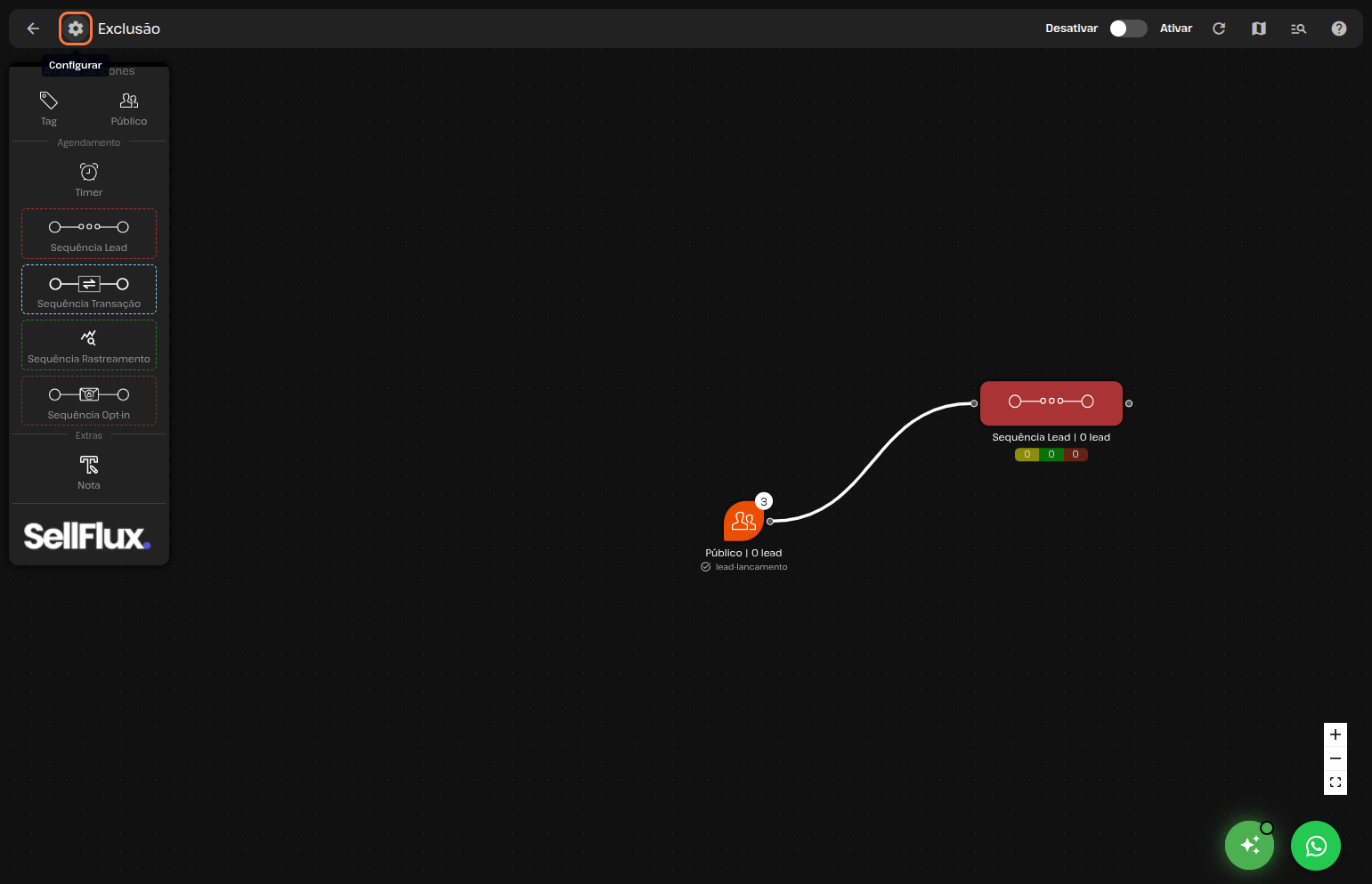Click the red Sequência Lead node
The image size is (1372, 884).
(x=1051, y=403)
